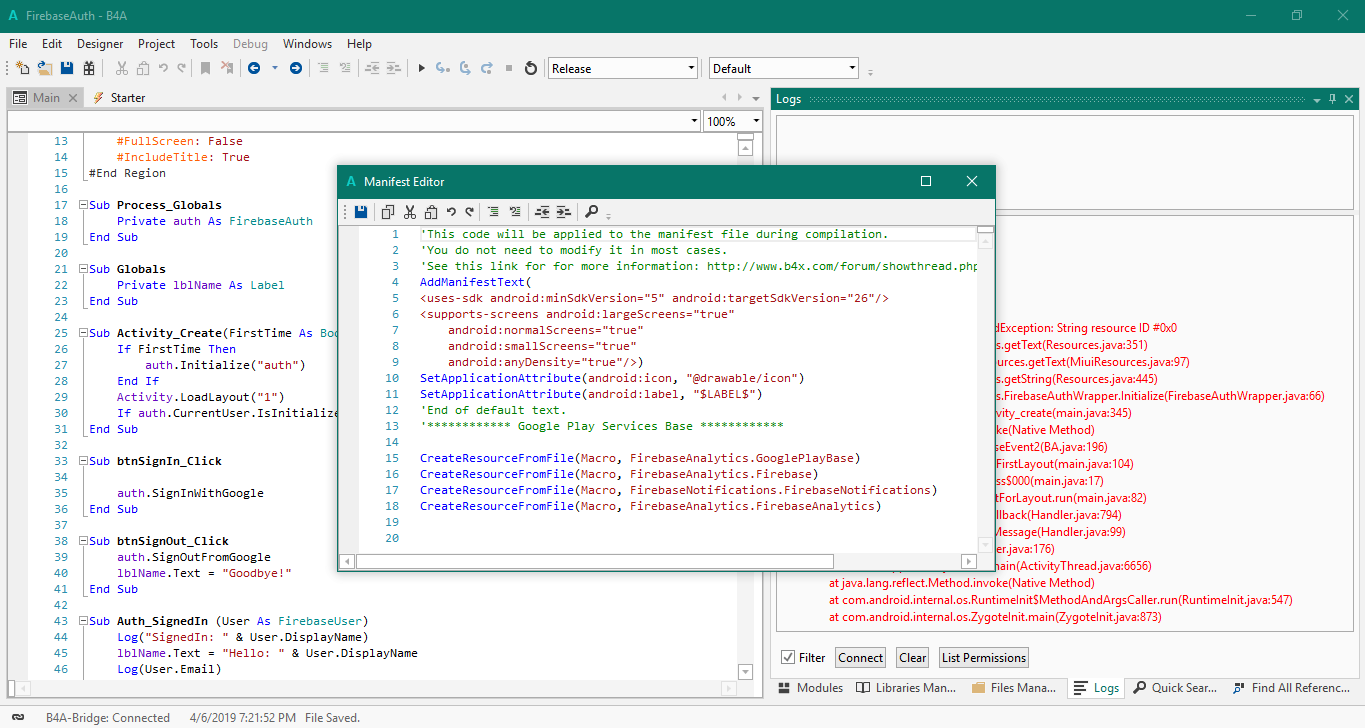Collapse the Process_Globals sub
Image resolution: width=1365 pixels, height=728 pixels.
(x=83, y=205)
